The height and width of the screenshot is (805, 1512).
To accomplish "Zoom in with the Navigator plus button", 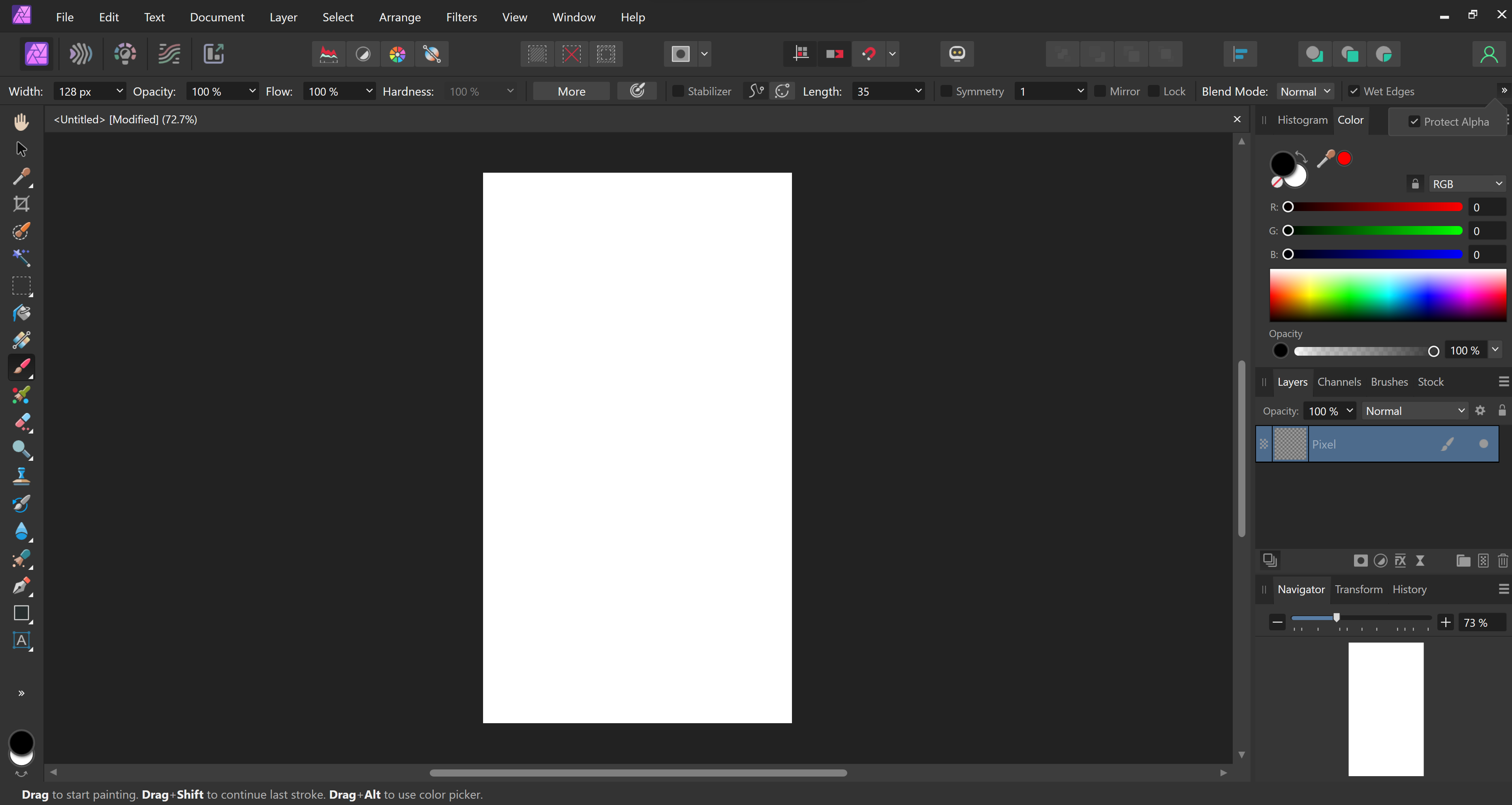I will (x=1445, y=622).
